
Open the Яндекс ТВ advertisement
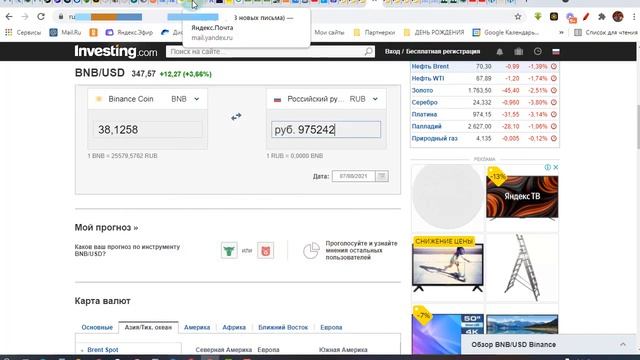pos(522,197)
